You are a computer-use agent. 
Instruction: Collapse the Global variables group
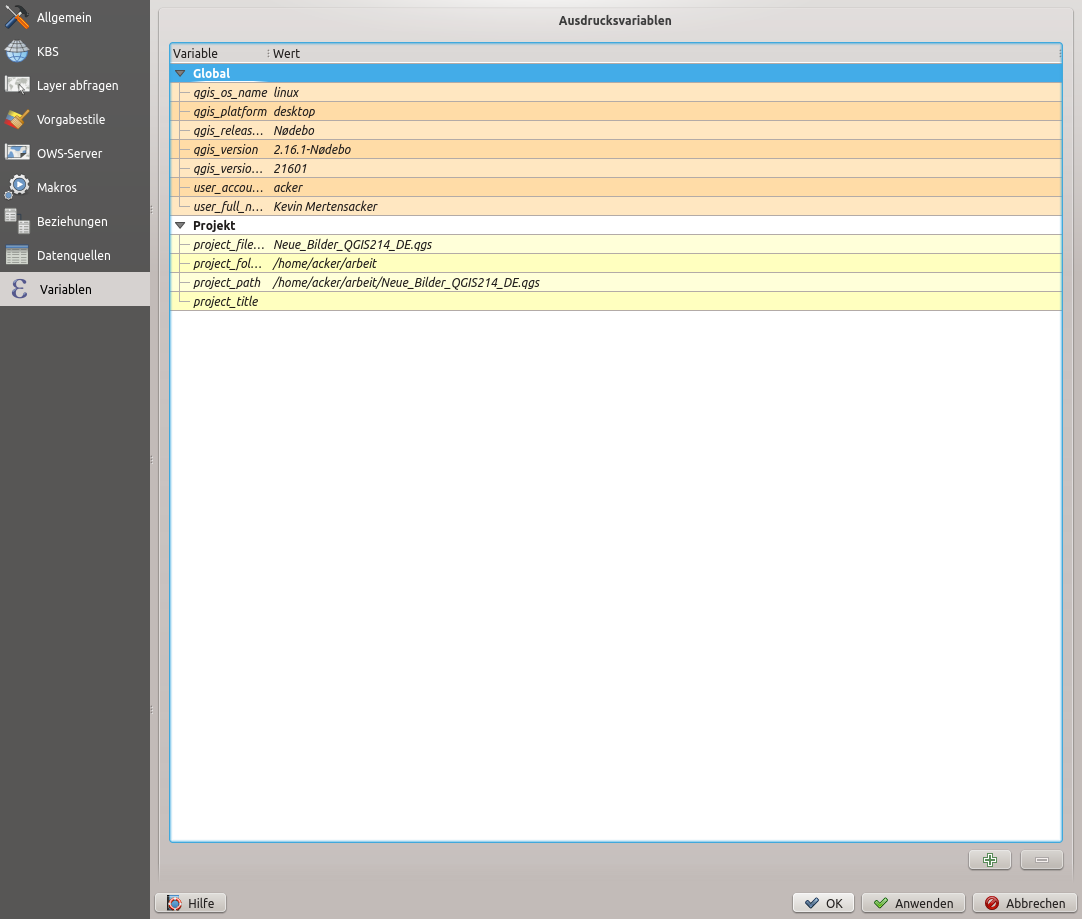tap(180, 73)
